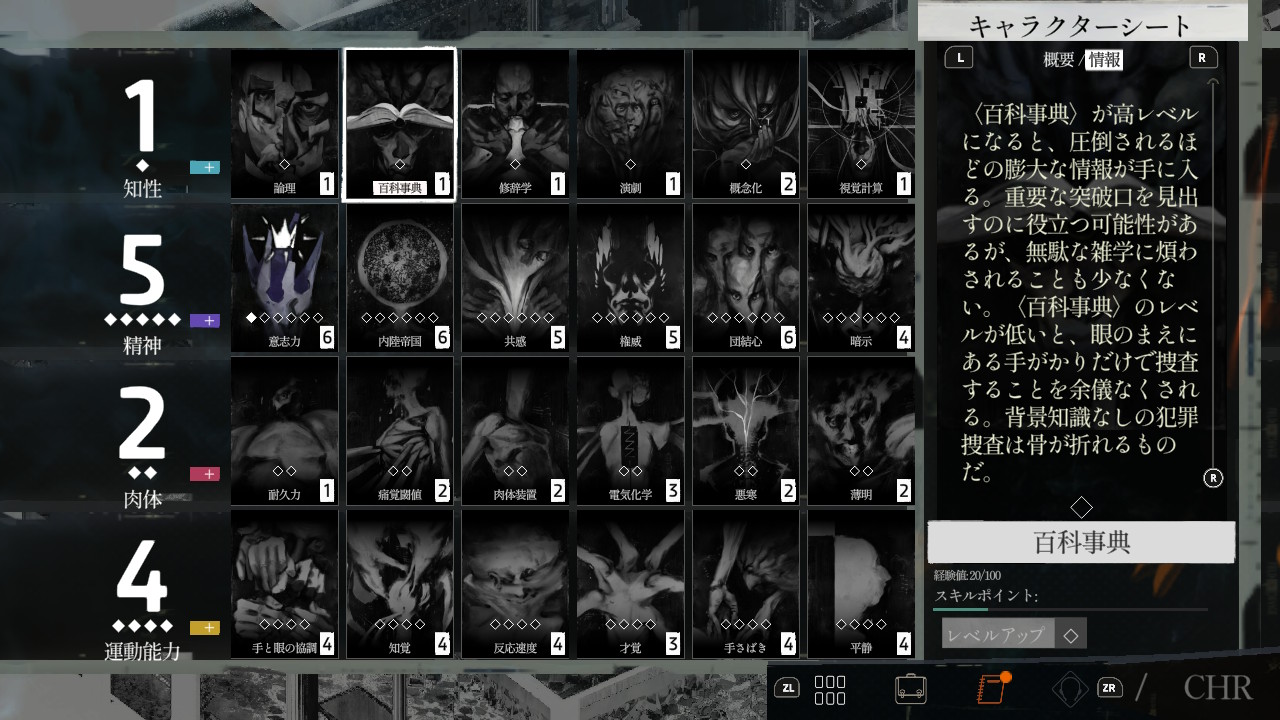The height and width of the screenshot is (720, 1280).
Task: Click the experience progress bar
Action: (x=1071, y=609)
